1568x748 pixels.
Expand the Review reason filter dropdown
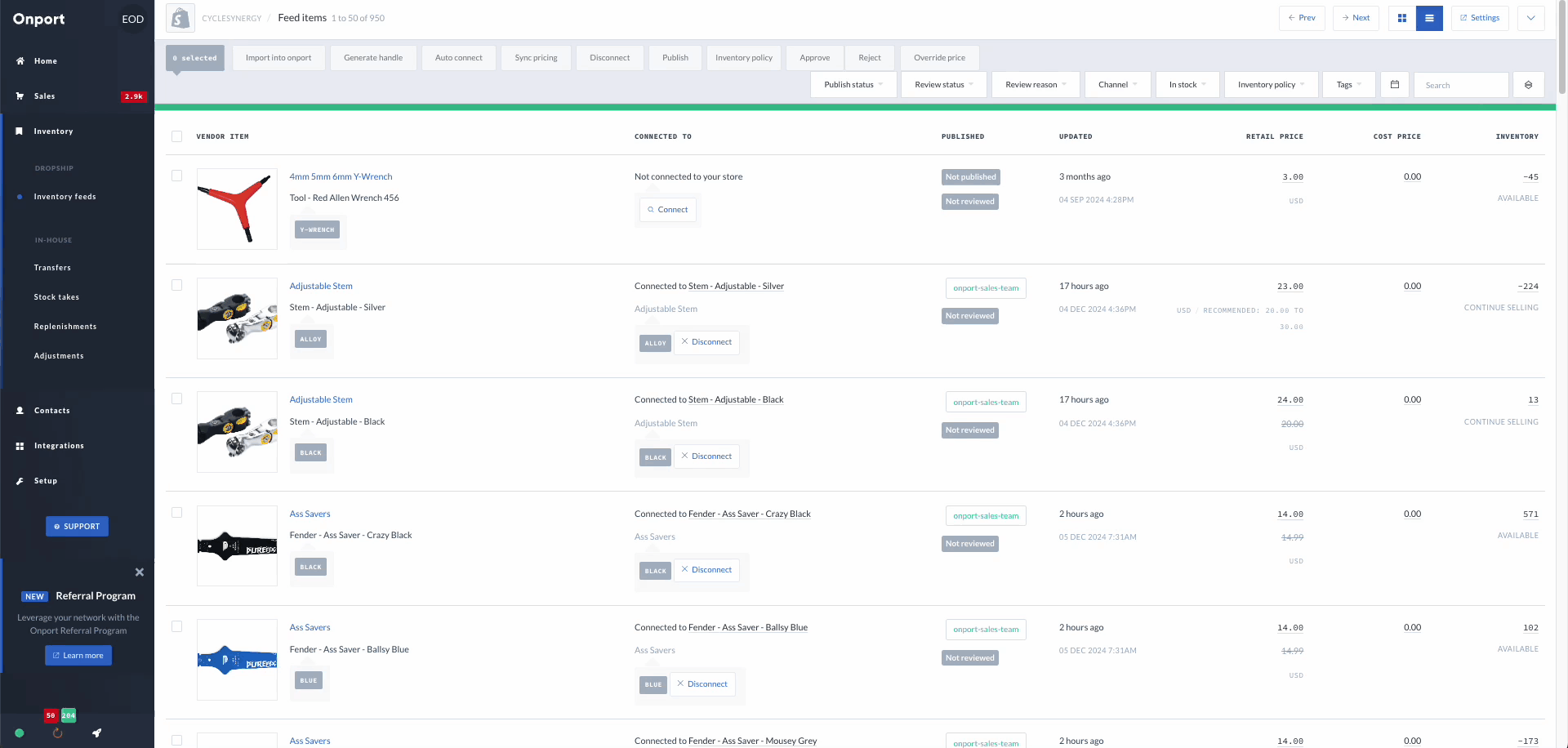(x=1036, y=85)
